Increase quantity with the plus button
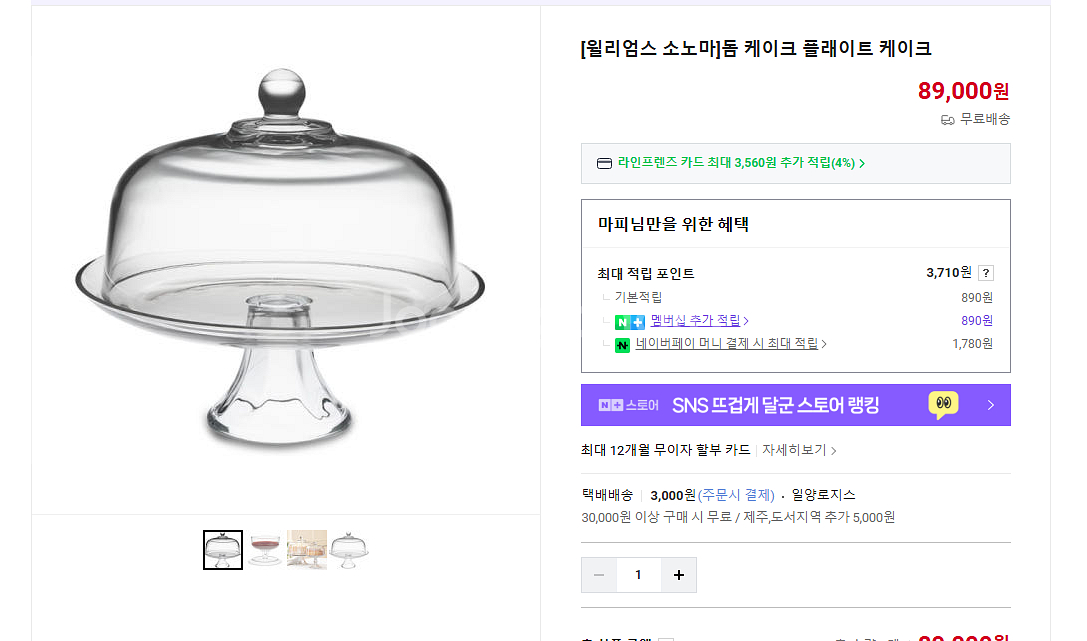The width and height of the screenshot is (1087, 641). (x=678, y=575)
